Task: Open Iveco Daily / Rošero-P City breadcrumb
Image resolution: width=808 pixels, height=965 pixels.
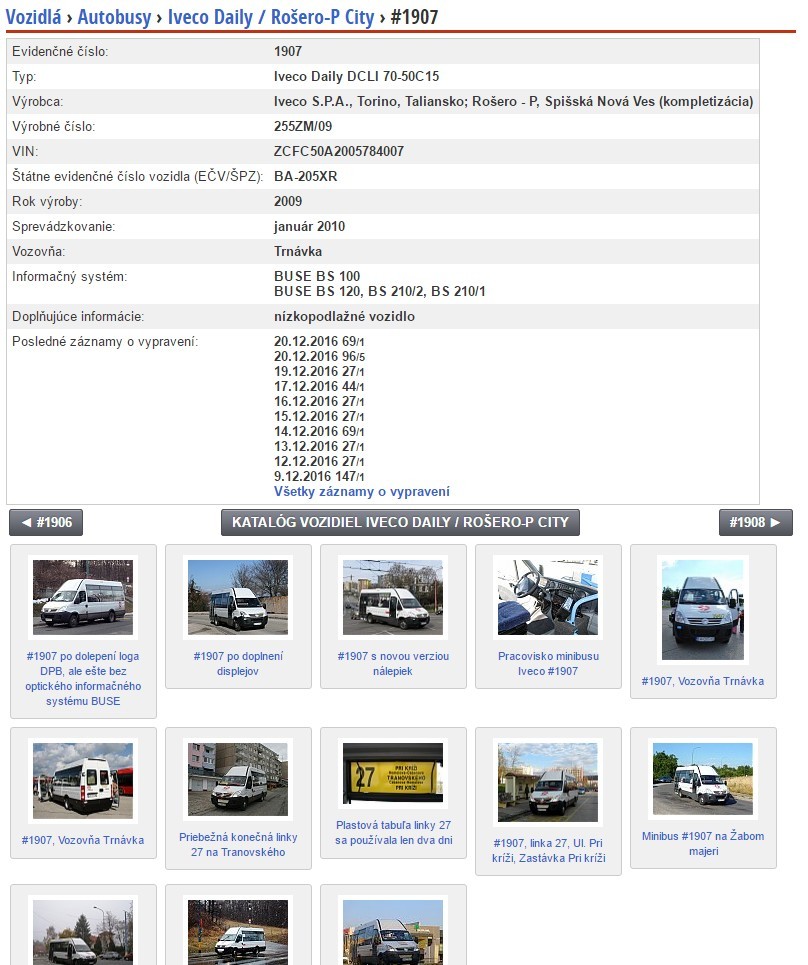Action: (x=269, y=17)
